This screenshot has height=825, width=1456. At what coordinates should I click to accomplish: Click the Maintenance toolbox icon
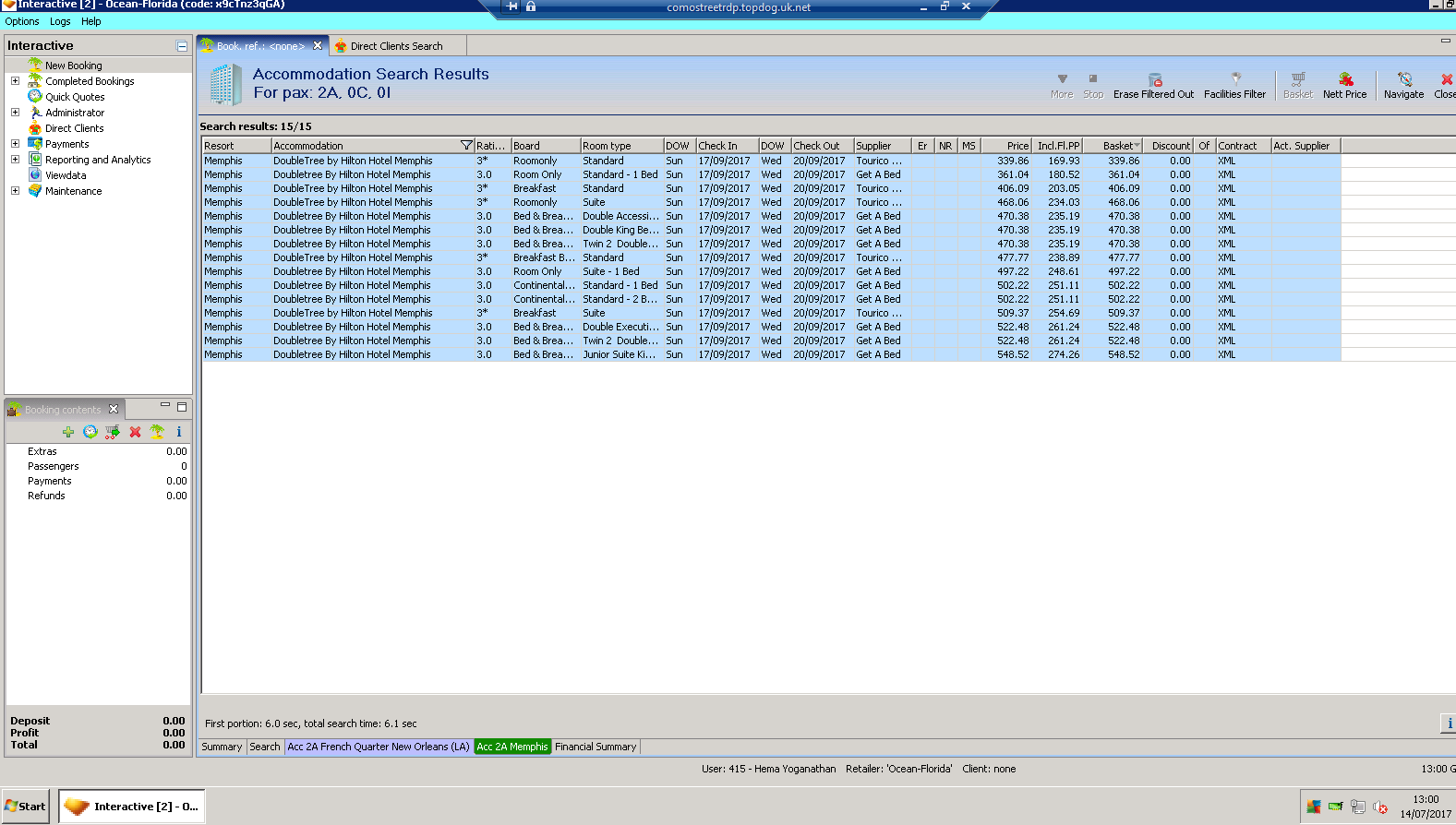point(35,190)
